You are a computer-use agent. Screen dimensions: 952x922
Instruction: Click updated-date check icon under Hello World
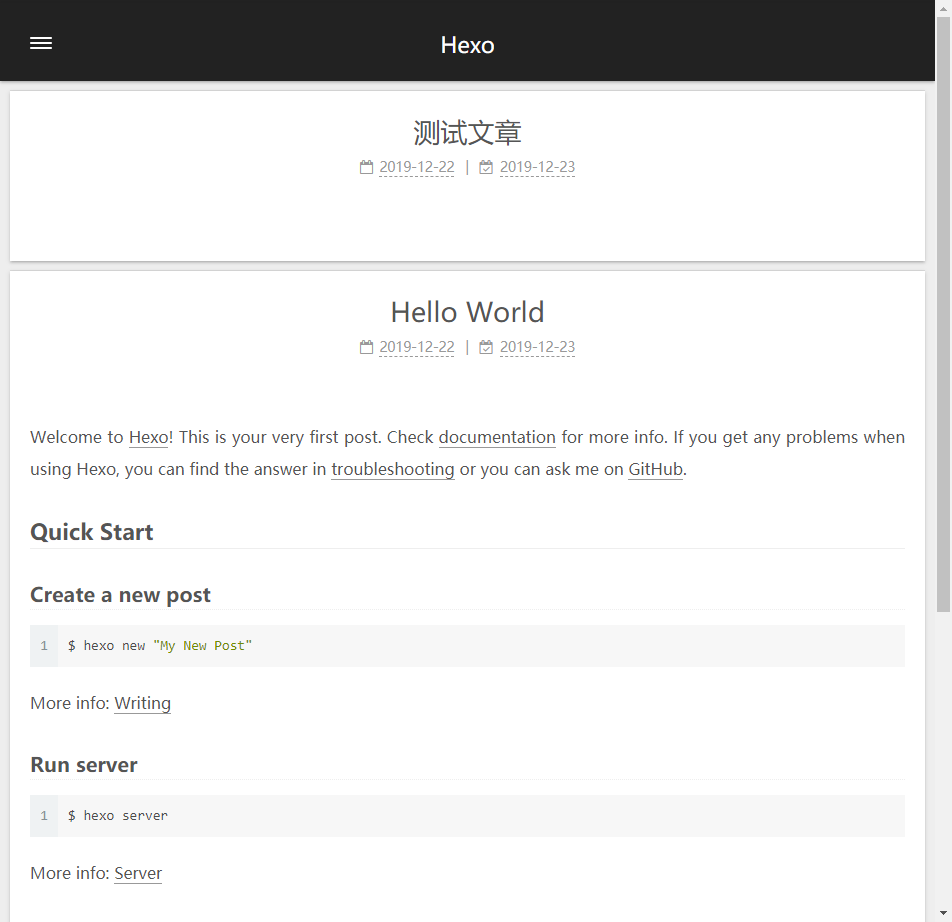coord(486,348)
